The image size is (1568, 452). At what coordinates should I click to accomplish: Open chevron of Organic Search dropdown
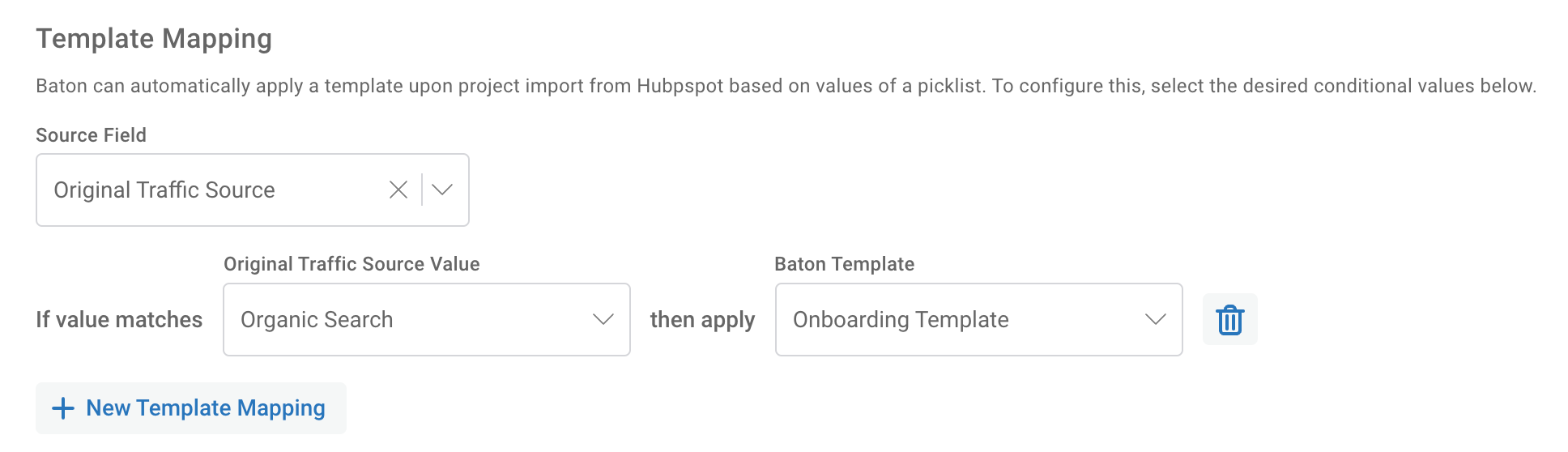(x=603, y=319)
